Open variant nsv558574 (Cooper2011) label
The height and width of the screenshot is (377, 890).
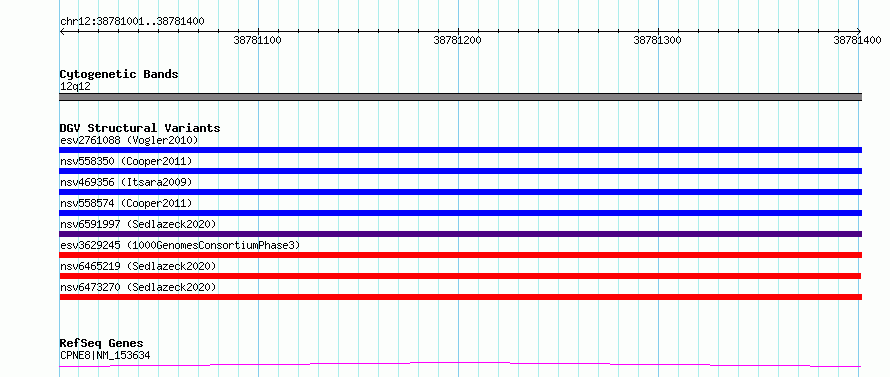pos(126,203)
